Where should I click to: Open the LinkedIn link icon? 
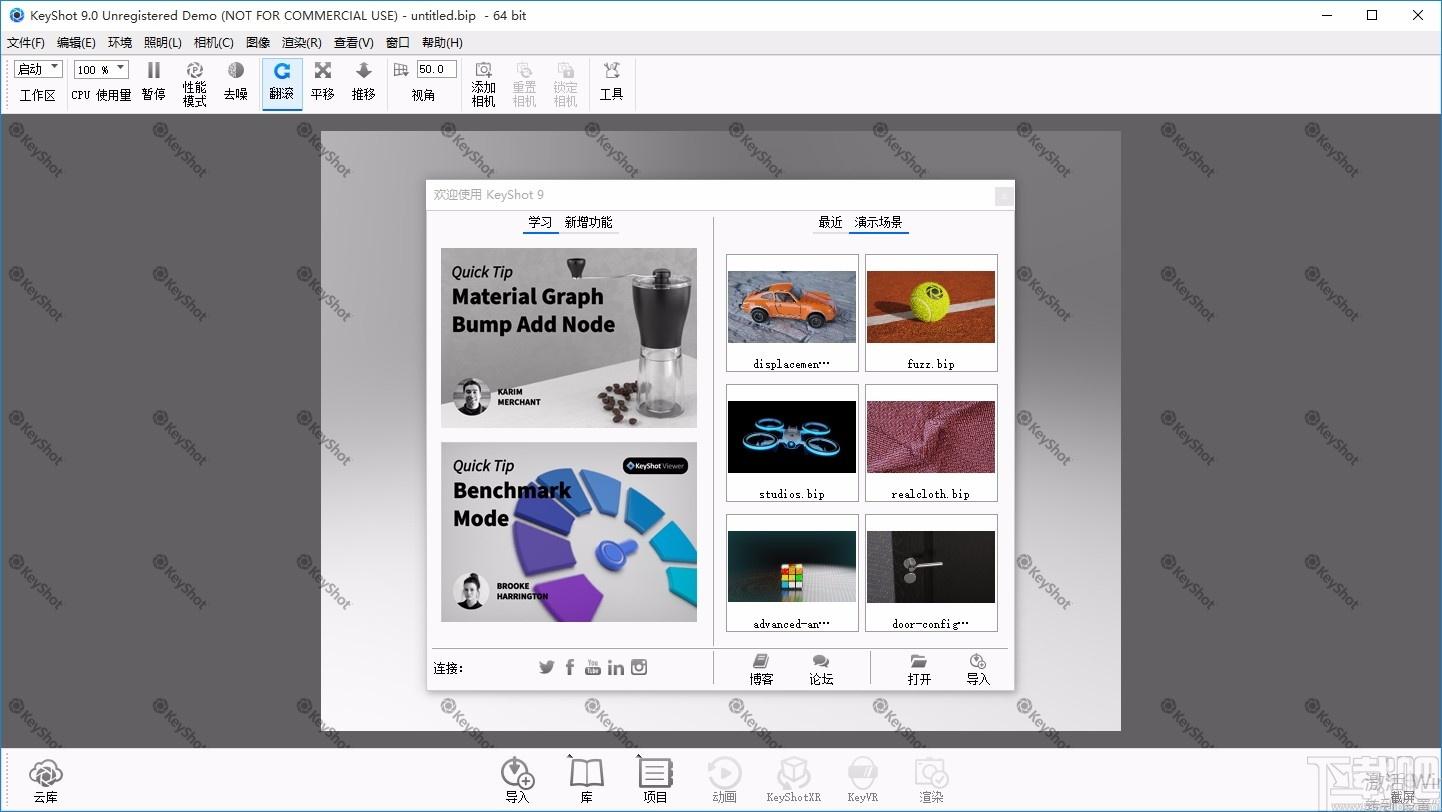pos(616,667)
